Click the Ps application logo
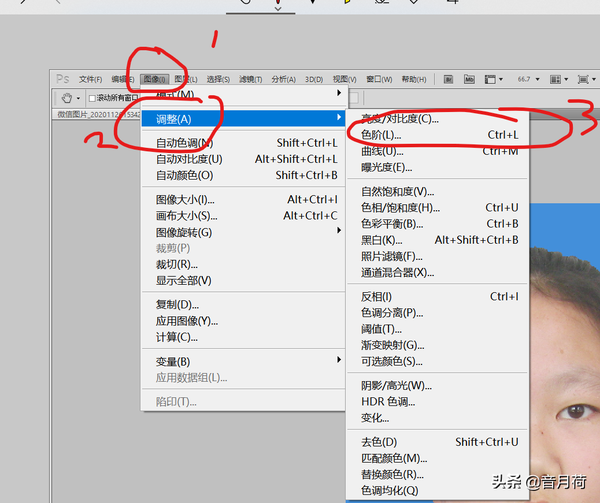Viewport: 600px width, 503px height. pos(62,79)
